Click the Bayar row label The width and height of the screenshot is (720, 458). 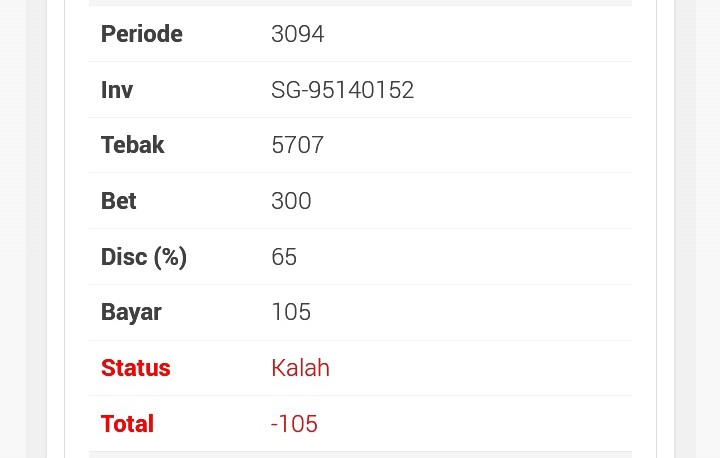coord(131,312)
